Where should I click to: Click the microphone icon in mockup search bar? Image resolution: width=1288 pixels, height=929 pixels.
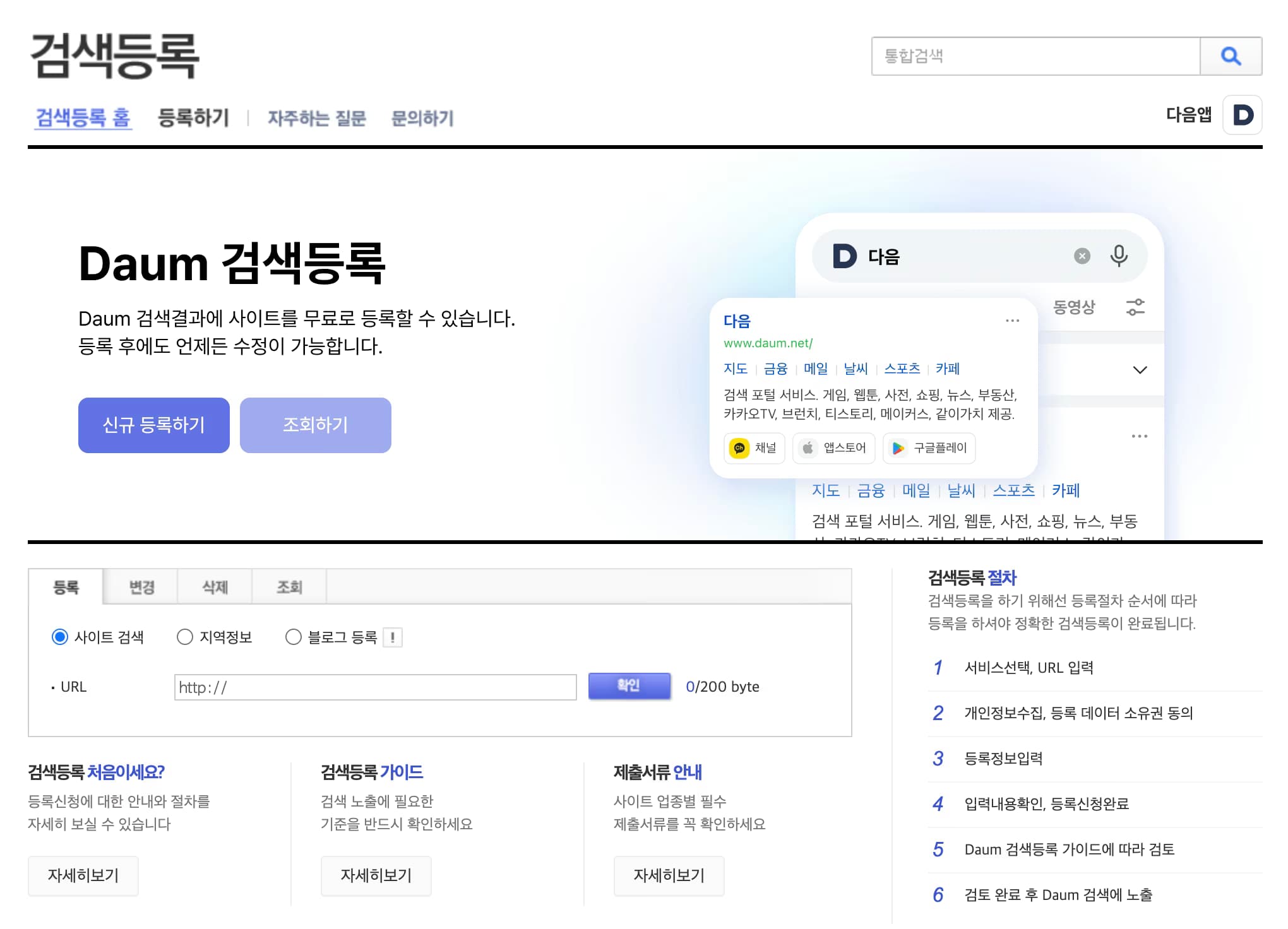1119,256
